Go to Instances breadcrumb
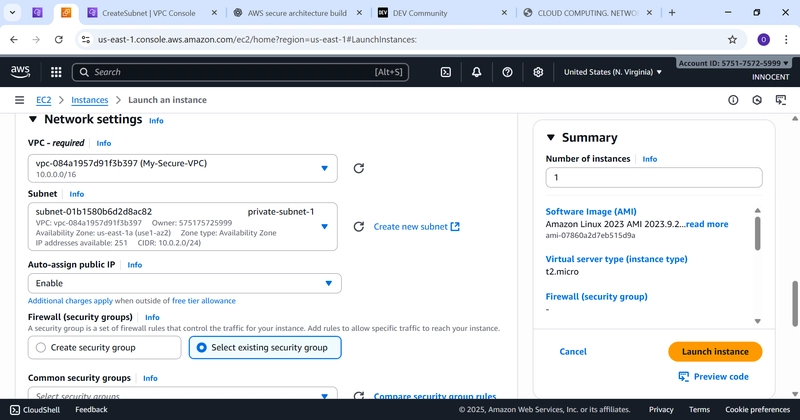Screen dimensions: 800x420 (x=90, y=100)
